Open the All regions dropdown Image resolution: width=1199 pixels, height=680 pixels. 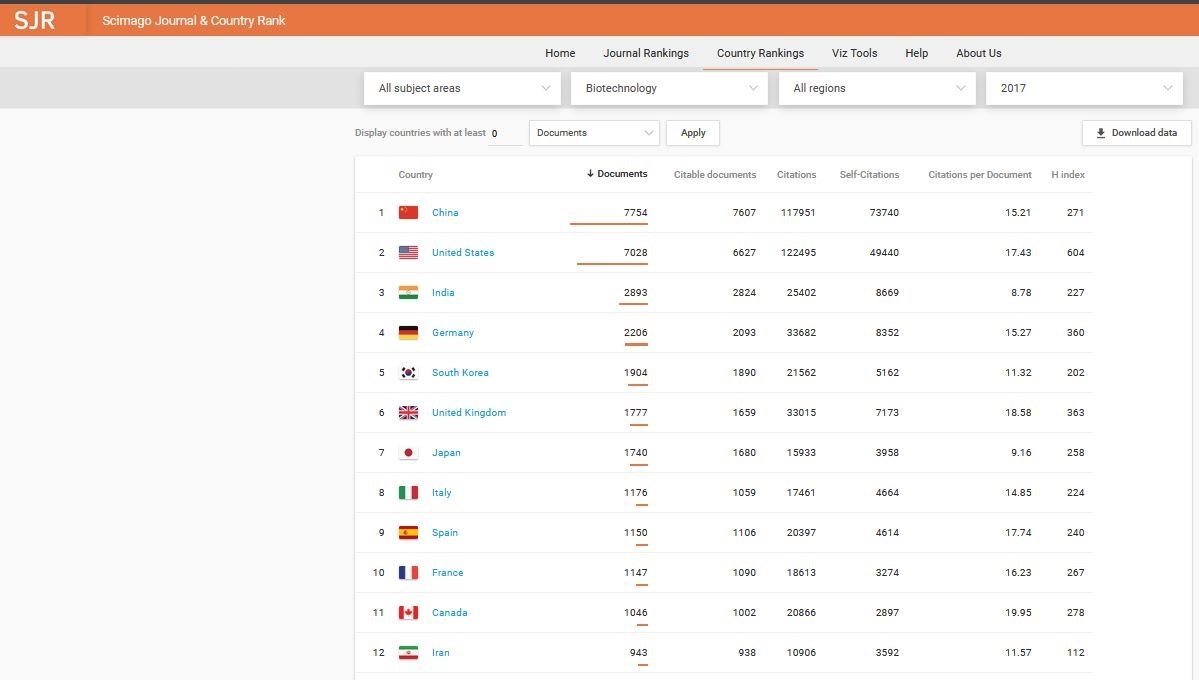tap(878, 88)
